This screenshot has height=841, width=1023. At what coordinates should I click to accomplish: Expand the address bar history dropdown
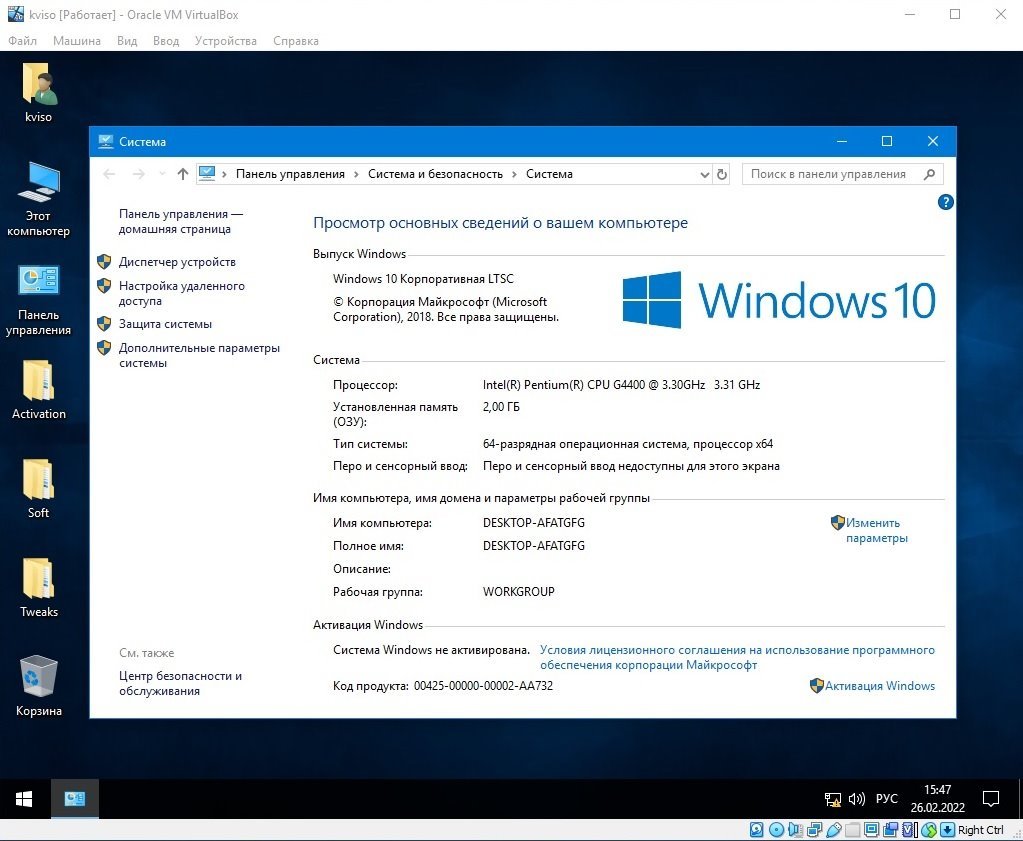coord(705,174)
